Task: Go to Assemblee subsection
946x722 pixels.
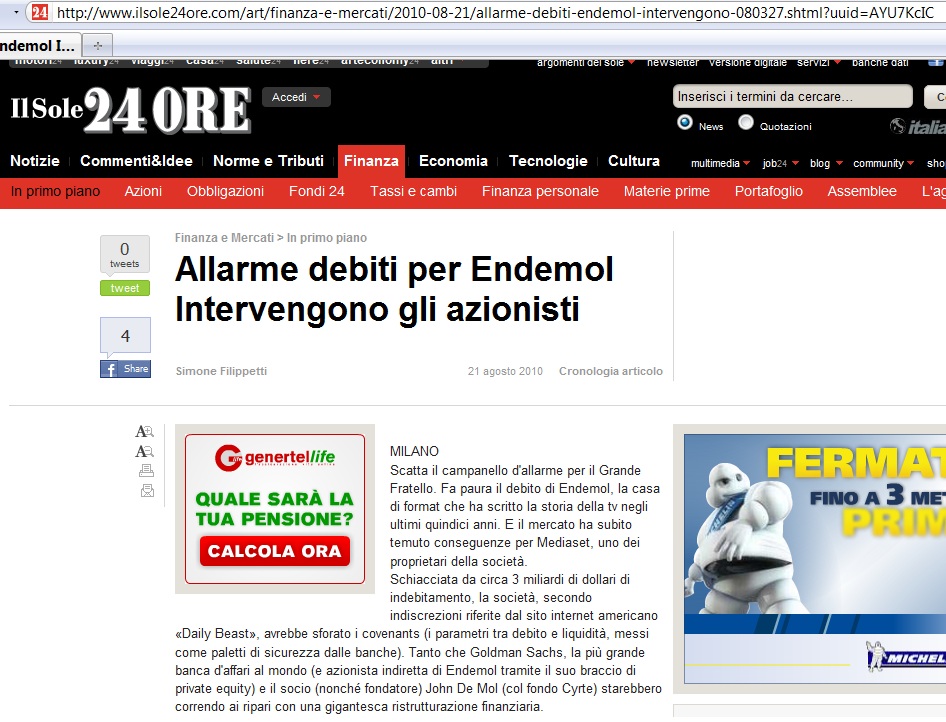Action: point(862,191)
